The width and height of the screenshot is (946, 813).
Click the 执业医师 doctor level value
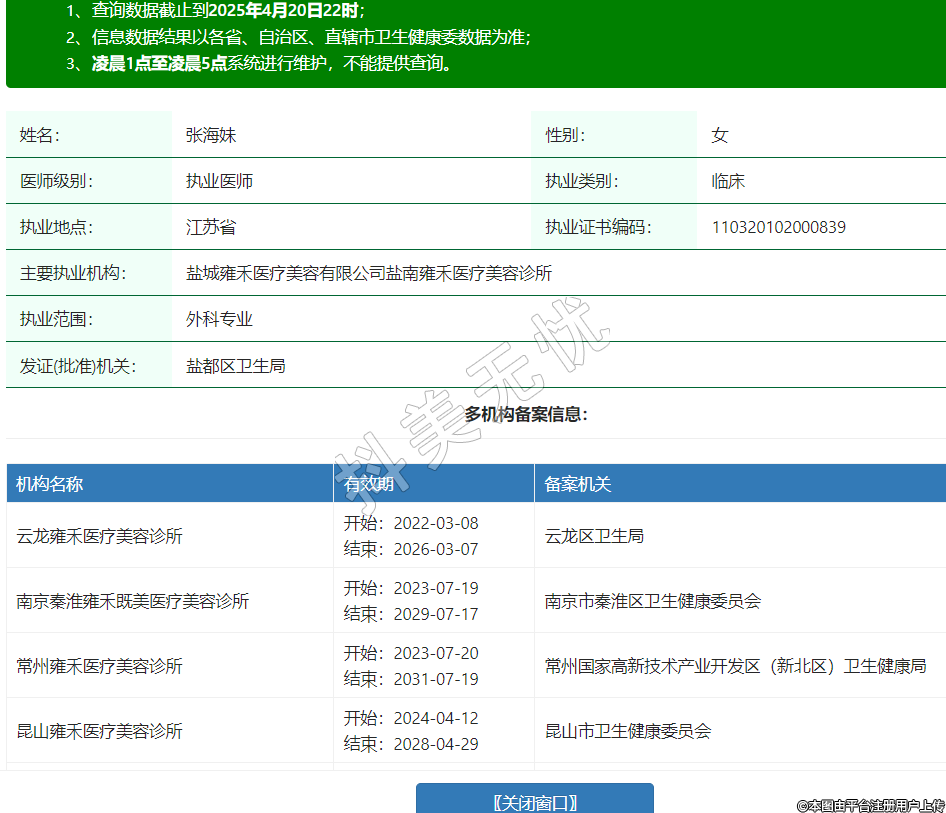[219, 181]
